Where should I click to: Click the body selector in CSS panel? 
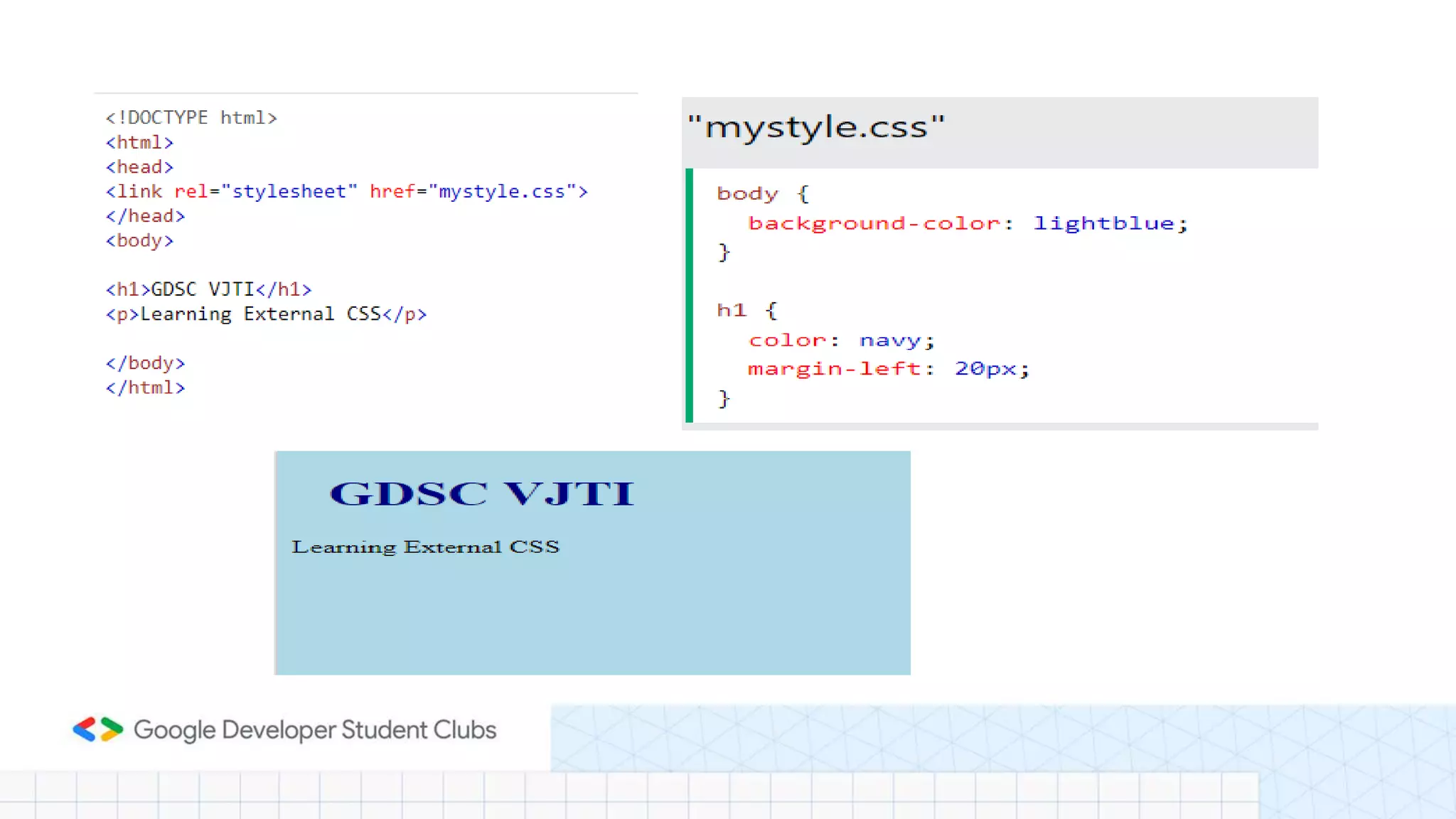(x=747, y=193)
